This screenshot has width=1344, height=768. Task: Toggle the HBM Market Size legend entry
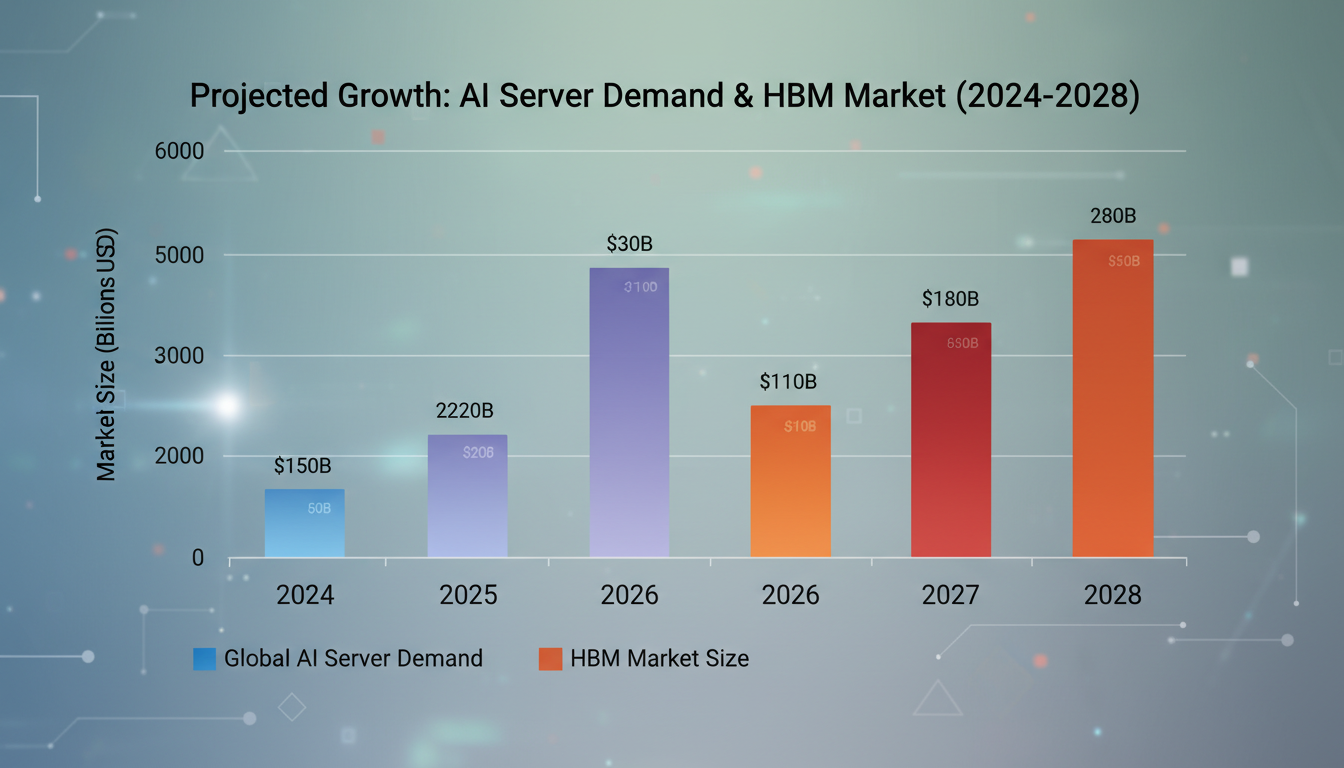click(660, 658)
